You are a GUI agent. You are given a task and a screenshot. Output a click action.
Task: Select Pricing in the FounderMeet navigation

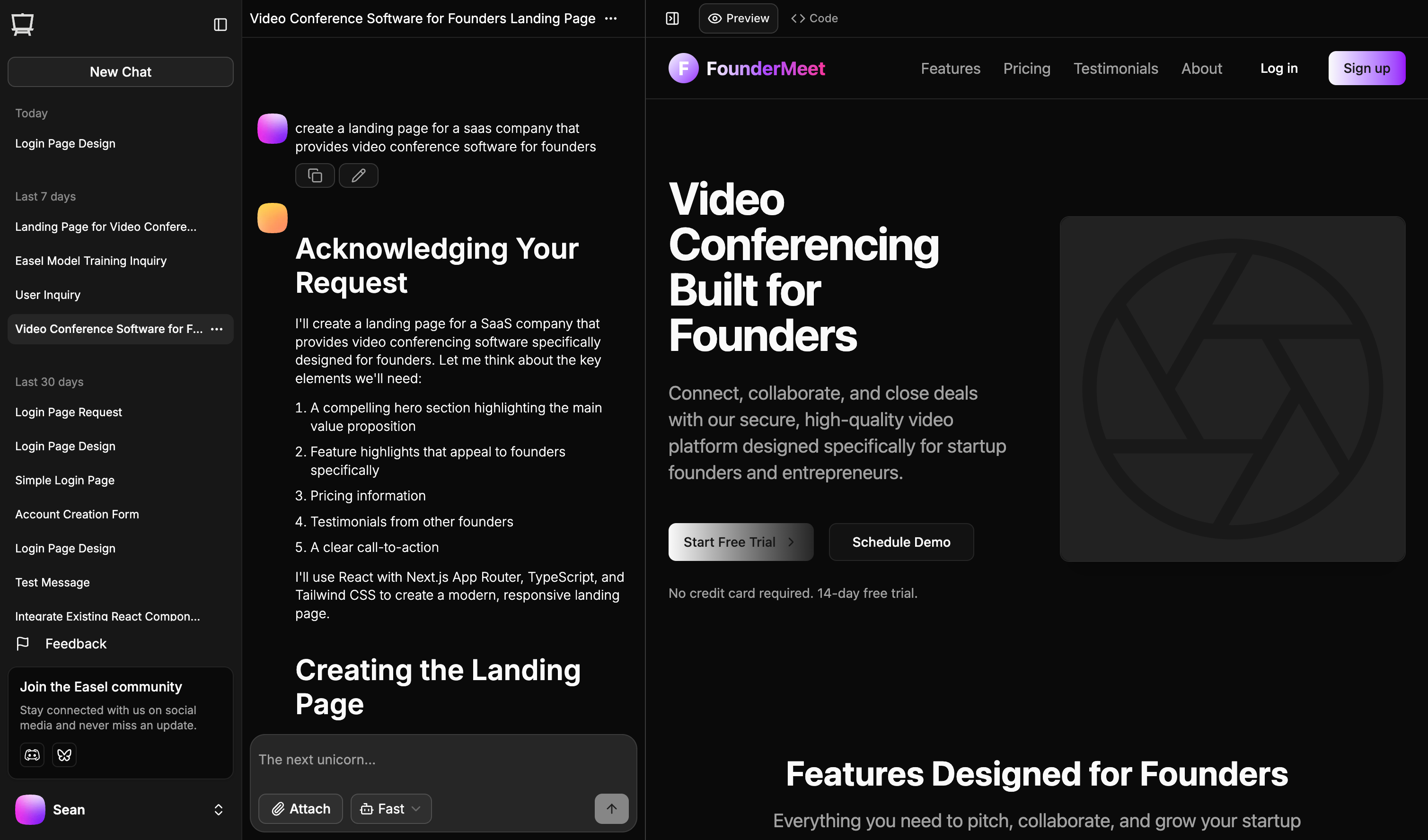1027,68
